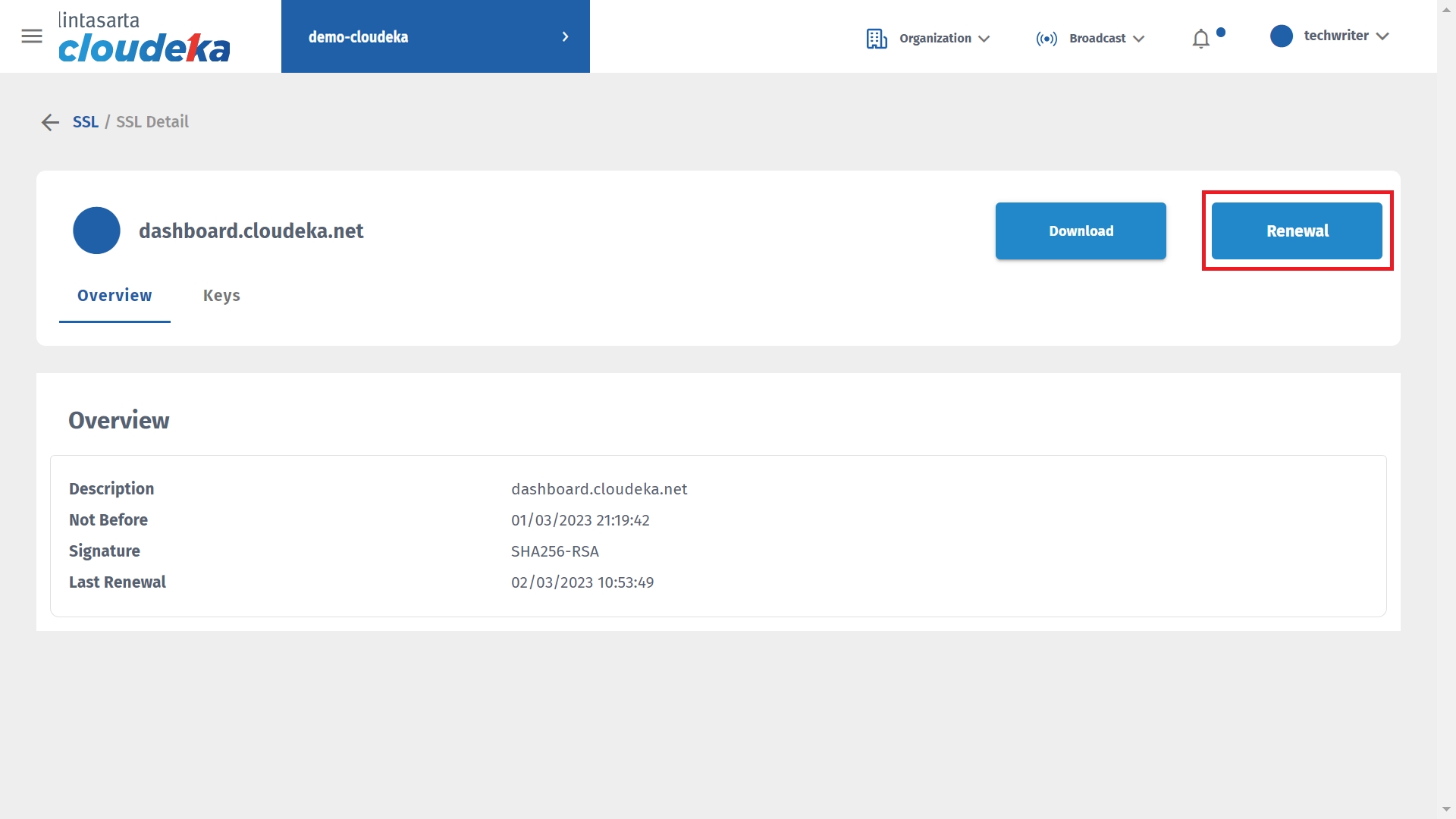This screenshot has height=819, width=1456.
Task: Click the scrollbar up arrow
Action: click(x=1446, y=9)
